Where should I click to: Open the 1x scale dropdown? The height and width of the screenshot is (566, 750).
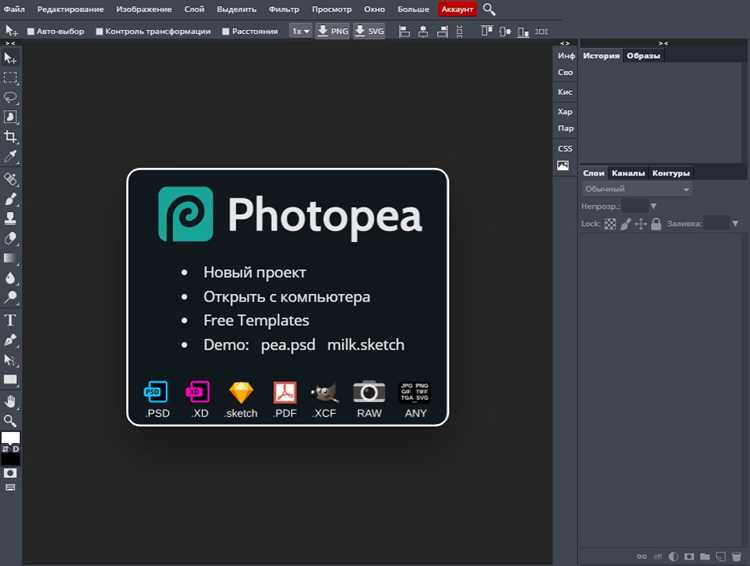301,31
